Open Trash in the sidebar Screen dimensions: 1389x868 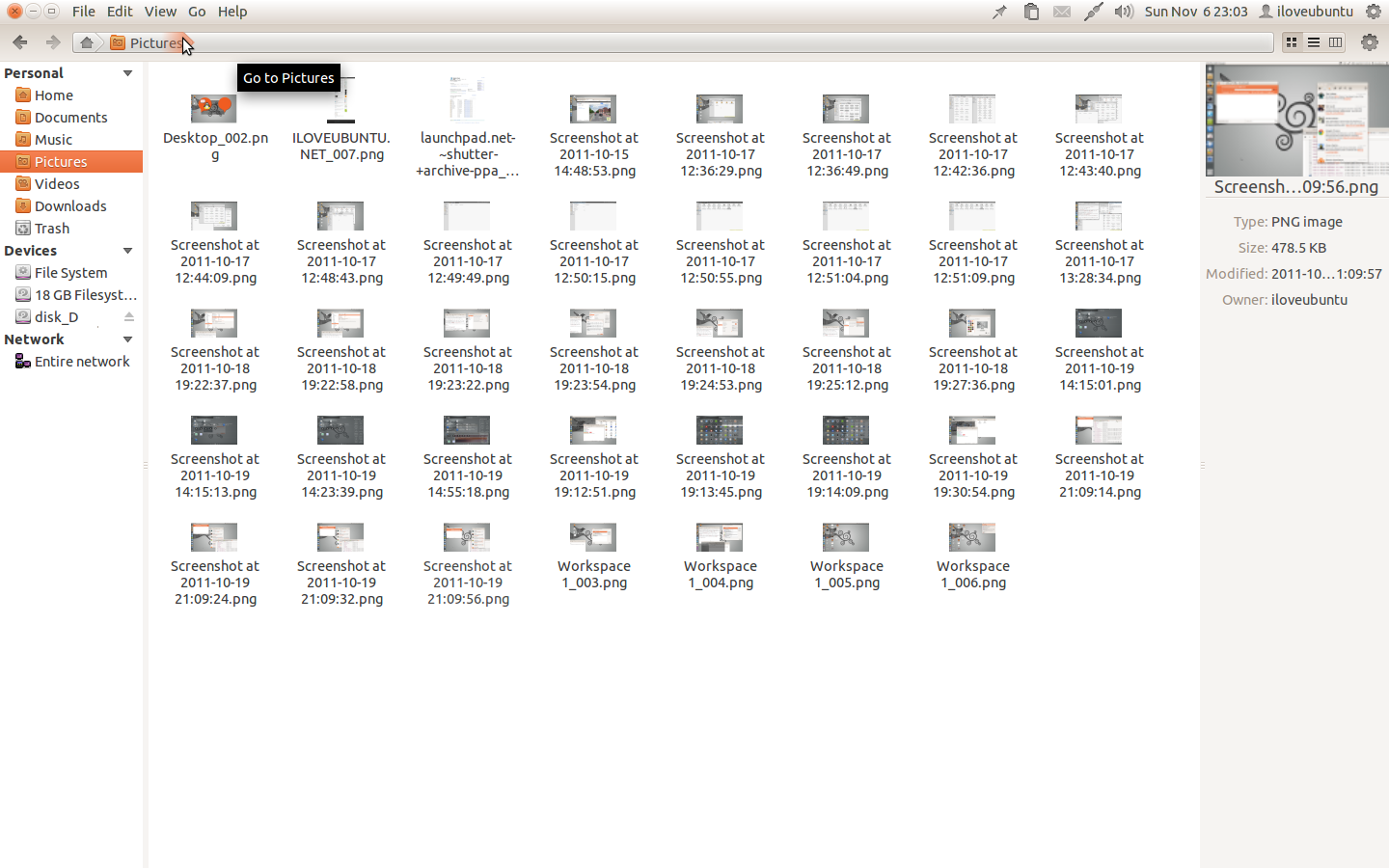point(71,229)
